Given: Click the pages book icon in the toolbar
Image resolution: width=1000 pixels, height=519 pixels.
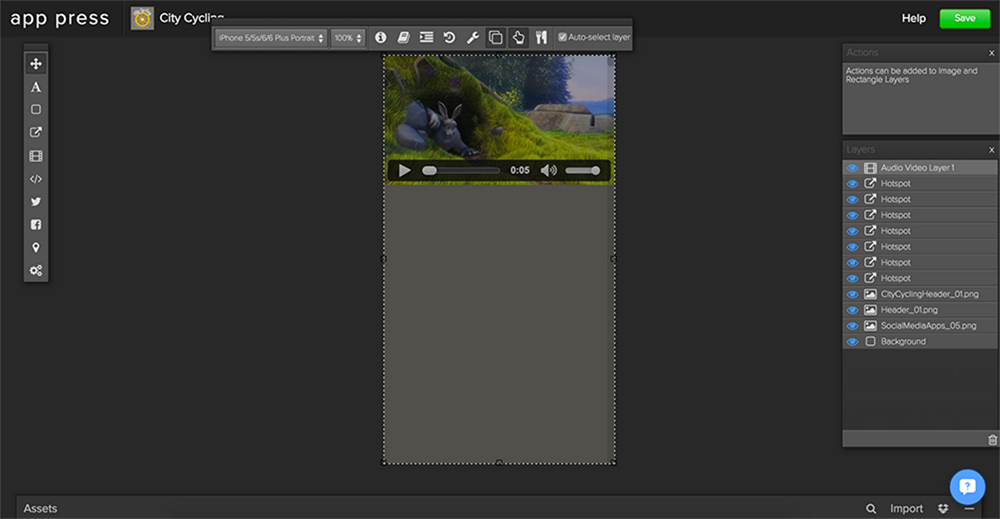Looking at the screenshot, I should click(403, 38).
